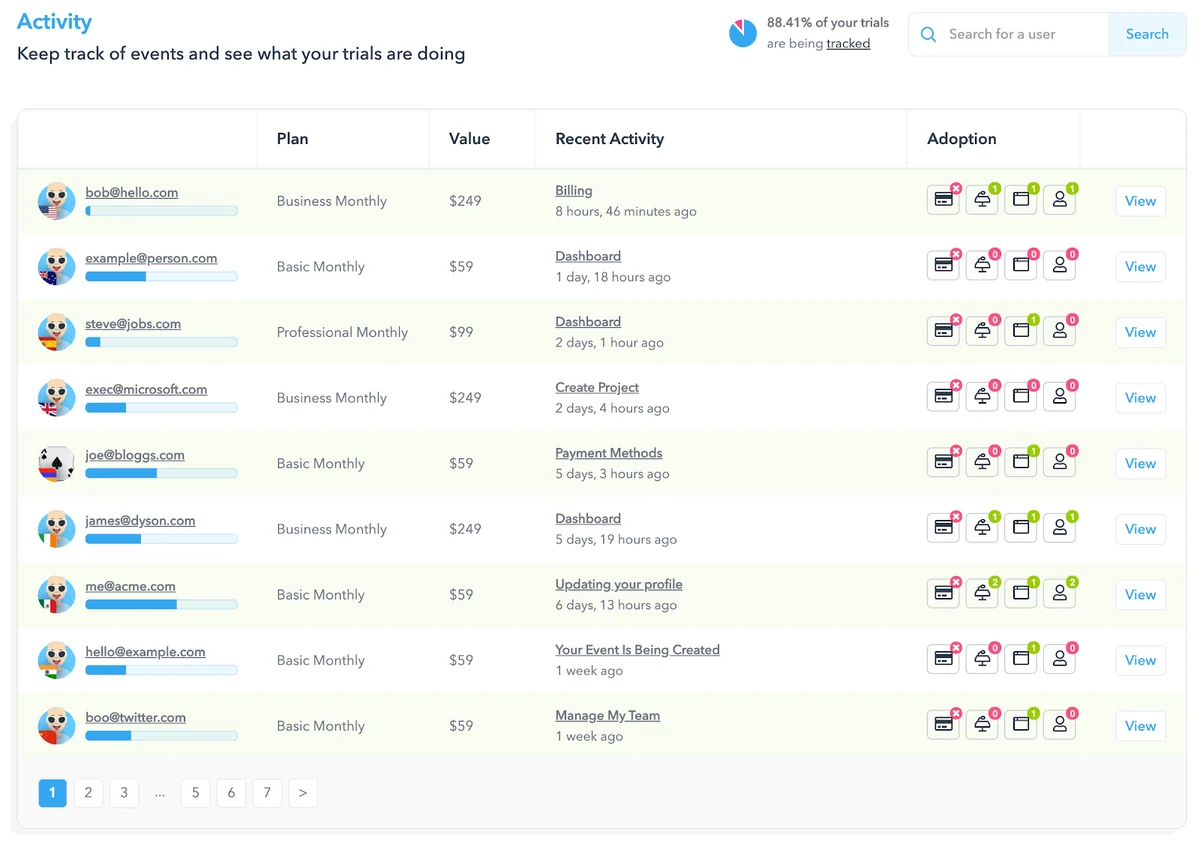
Task: Jump to page 7 in pagination
Action: 267,793
